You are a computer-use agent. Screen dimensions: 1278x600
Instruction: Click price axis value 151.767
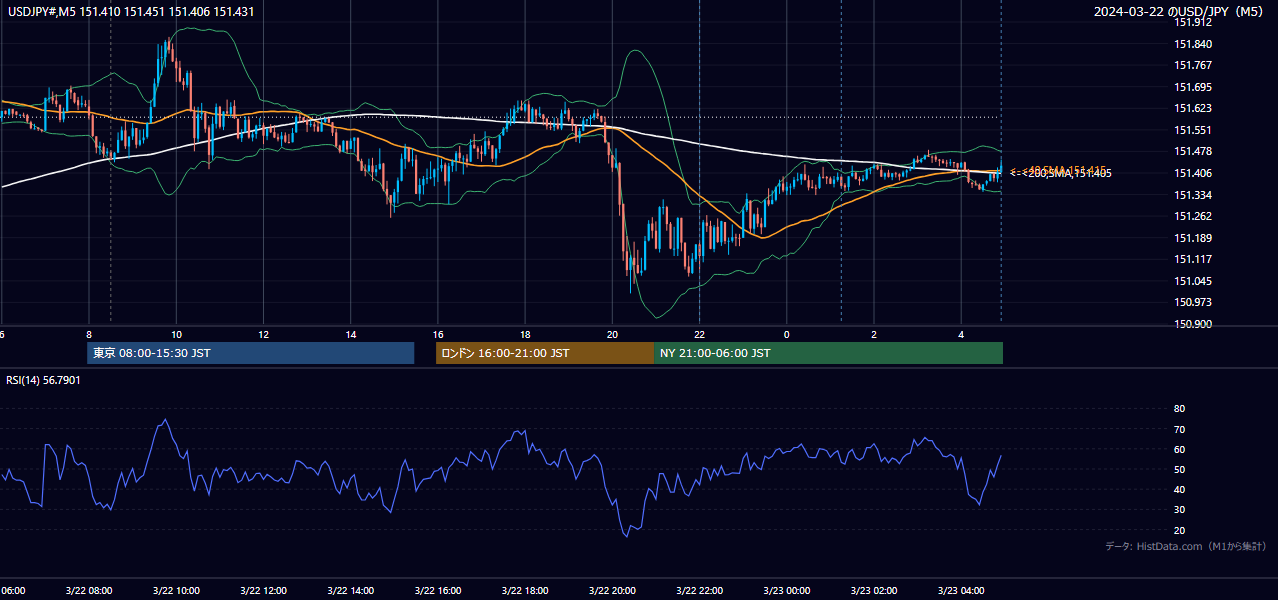(1192, 65)
